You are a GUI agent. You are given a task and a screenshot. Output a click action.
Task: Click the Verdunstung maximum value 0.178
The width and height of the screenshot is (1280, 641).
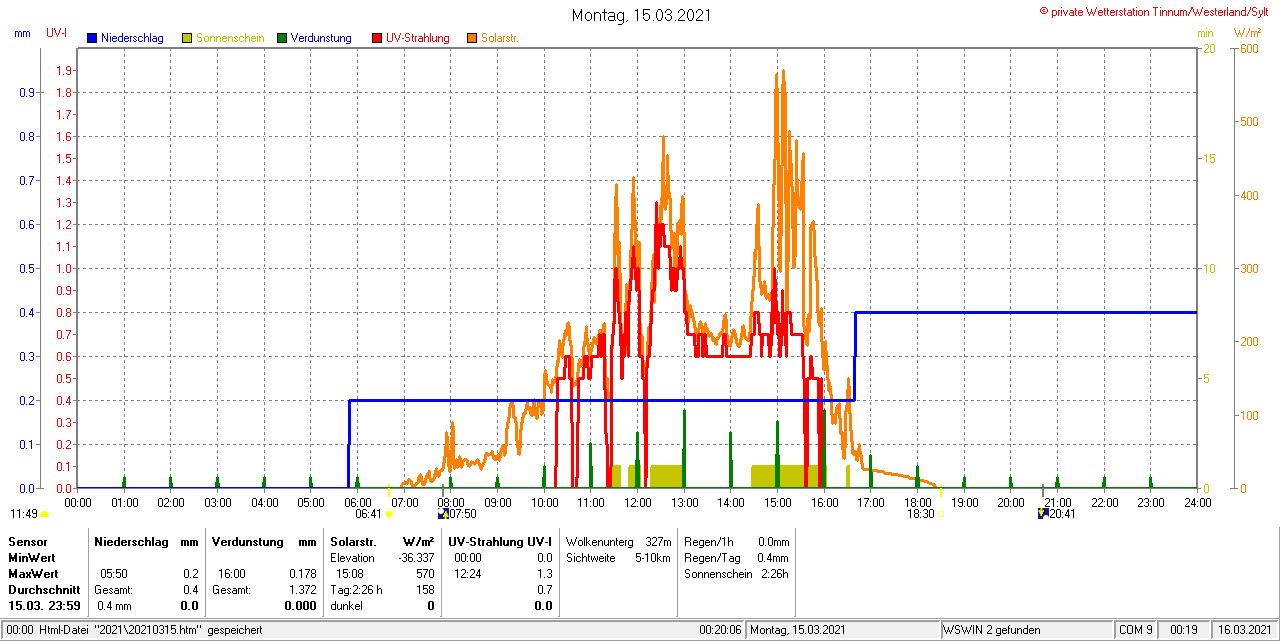coord(302,574)
